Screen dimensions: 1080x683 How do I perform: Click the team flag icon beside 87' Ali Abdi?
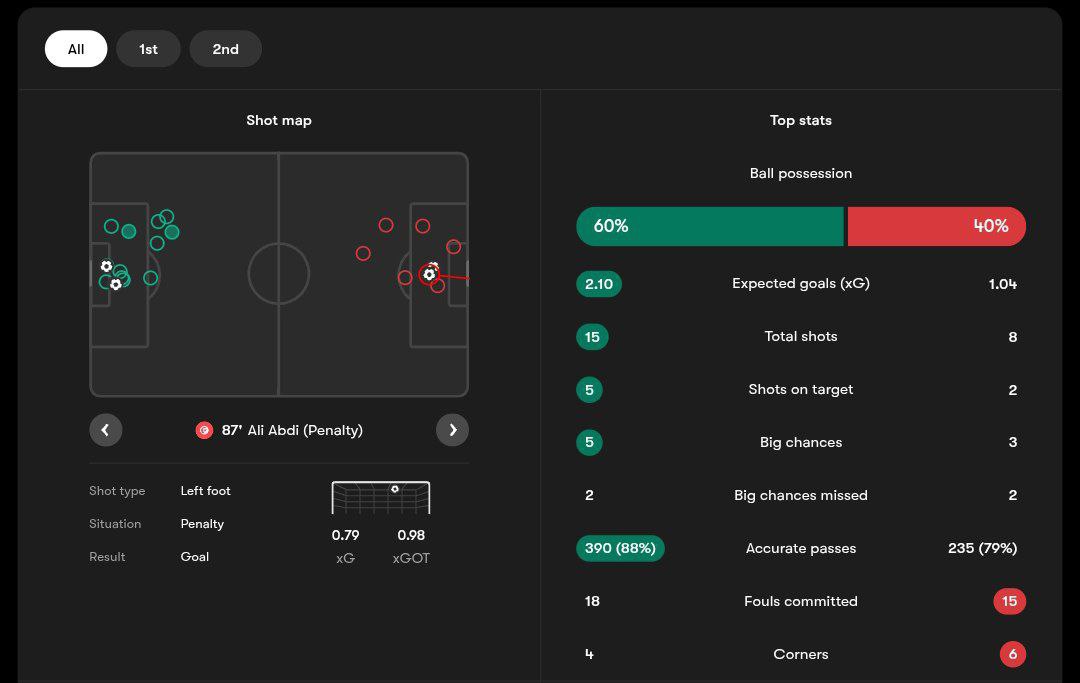point(204,430)
